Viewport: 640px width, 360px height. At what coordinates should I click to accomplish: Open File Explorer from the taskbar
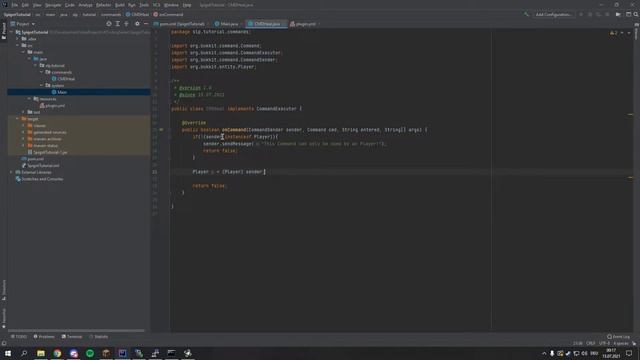coord(41,353)
